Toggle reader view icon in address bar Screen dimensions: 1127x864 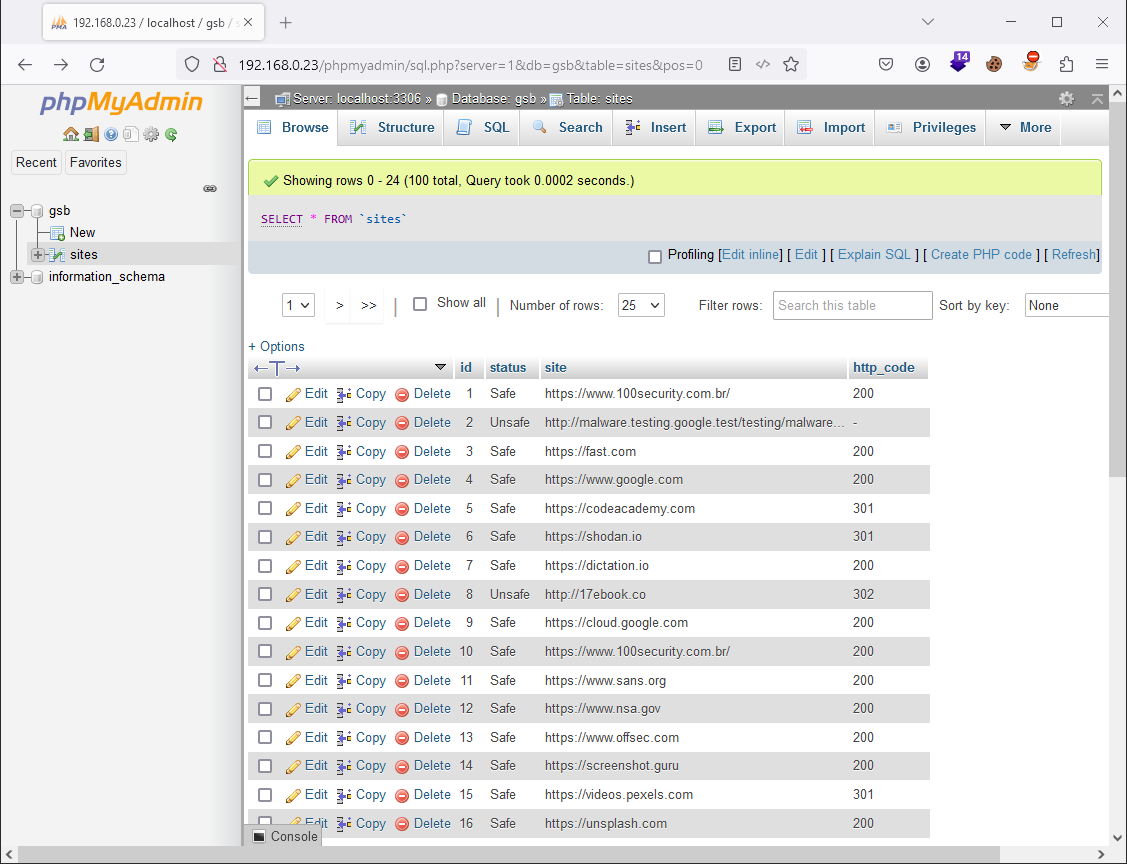(x=735, y=65)
